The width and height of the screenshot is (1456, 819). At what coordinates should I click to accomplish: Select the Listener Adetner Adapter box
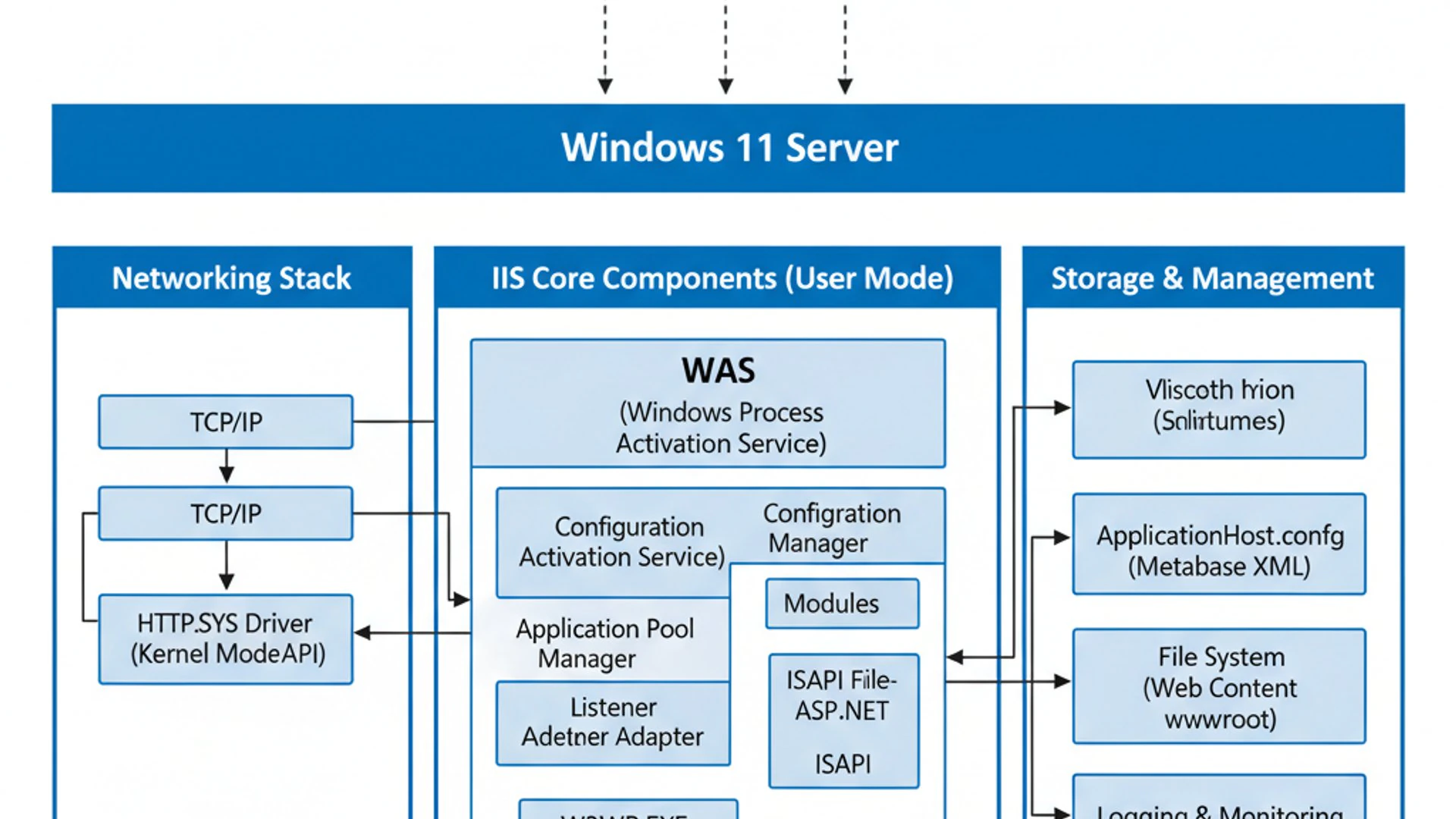613,723
